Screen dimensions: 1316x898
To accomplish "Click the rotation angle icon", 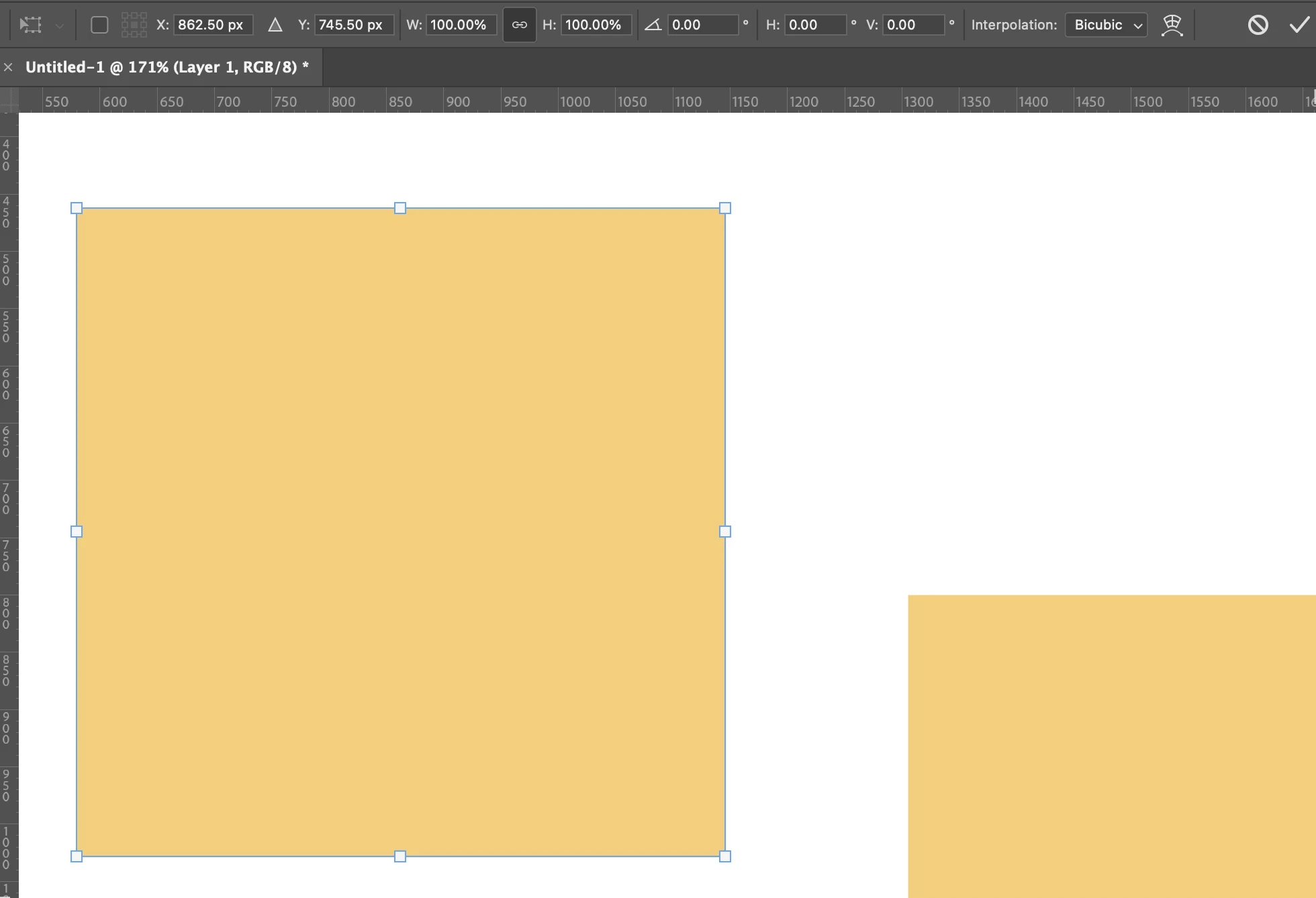I will (653, 25).
